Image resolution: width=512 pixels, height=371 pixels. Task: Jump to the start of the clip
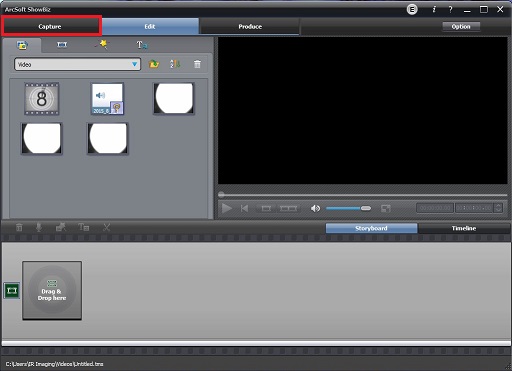click(x=244, y=209)
